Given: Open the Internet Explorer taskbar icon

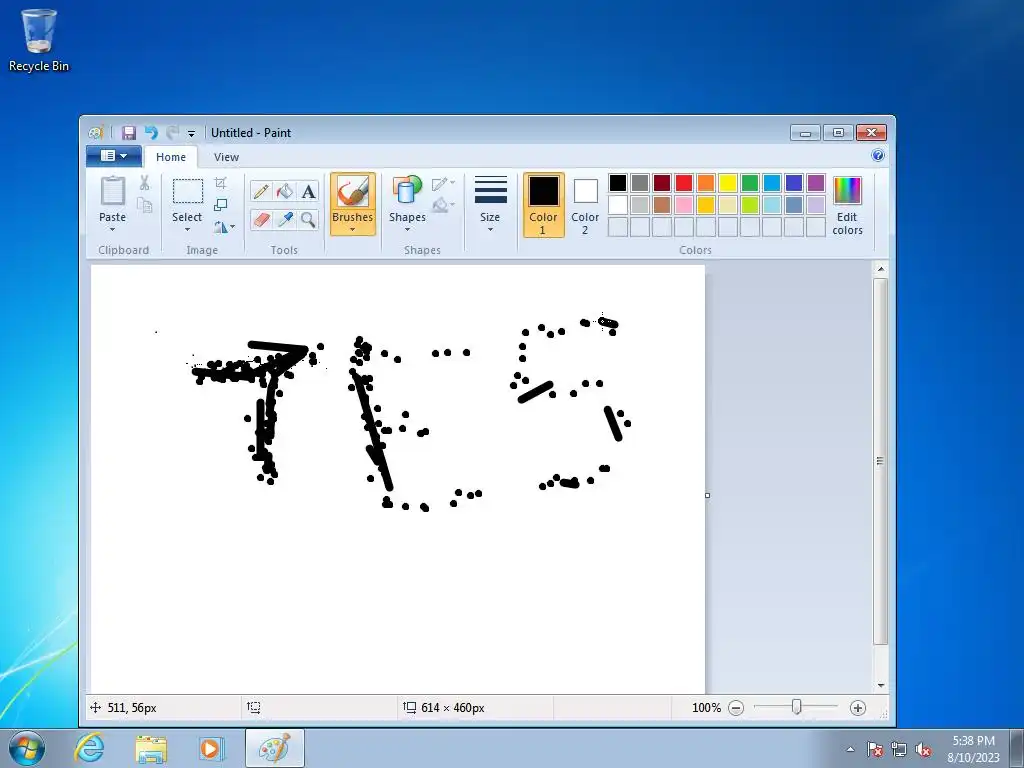Looking at the screenshot, I should (89, 748).
